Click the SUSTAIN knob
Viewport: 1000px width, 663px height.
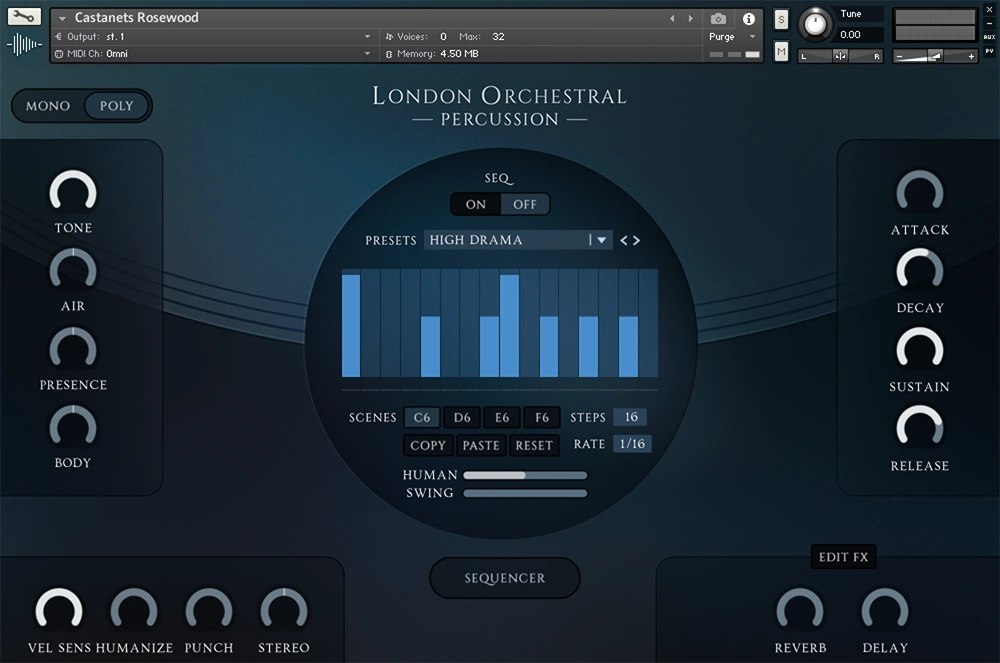pyautogui.click(x=920, y=349)
